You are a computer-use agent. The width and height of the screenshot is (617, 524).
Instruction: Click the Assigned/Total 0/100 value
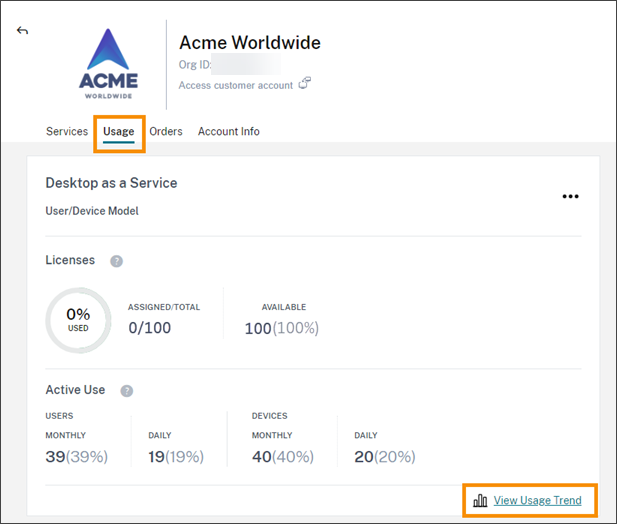point(149,328)
